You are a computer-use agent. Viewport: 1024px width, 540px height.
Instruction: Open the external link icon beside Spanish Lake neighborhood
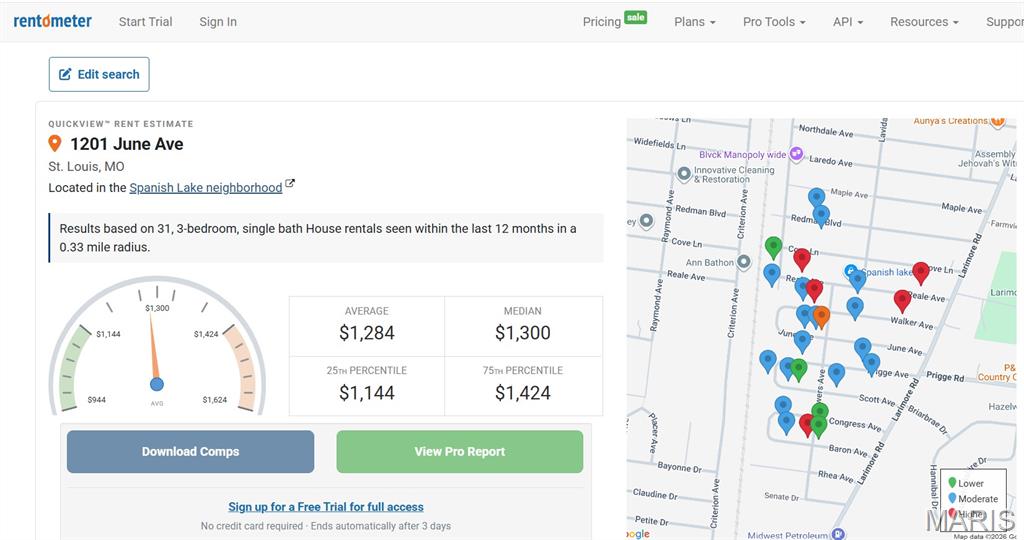click(x=290, y=184)
